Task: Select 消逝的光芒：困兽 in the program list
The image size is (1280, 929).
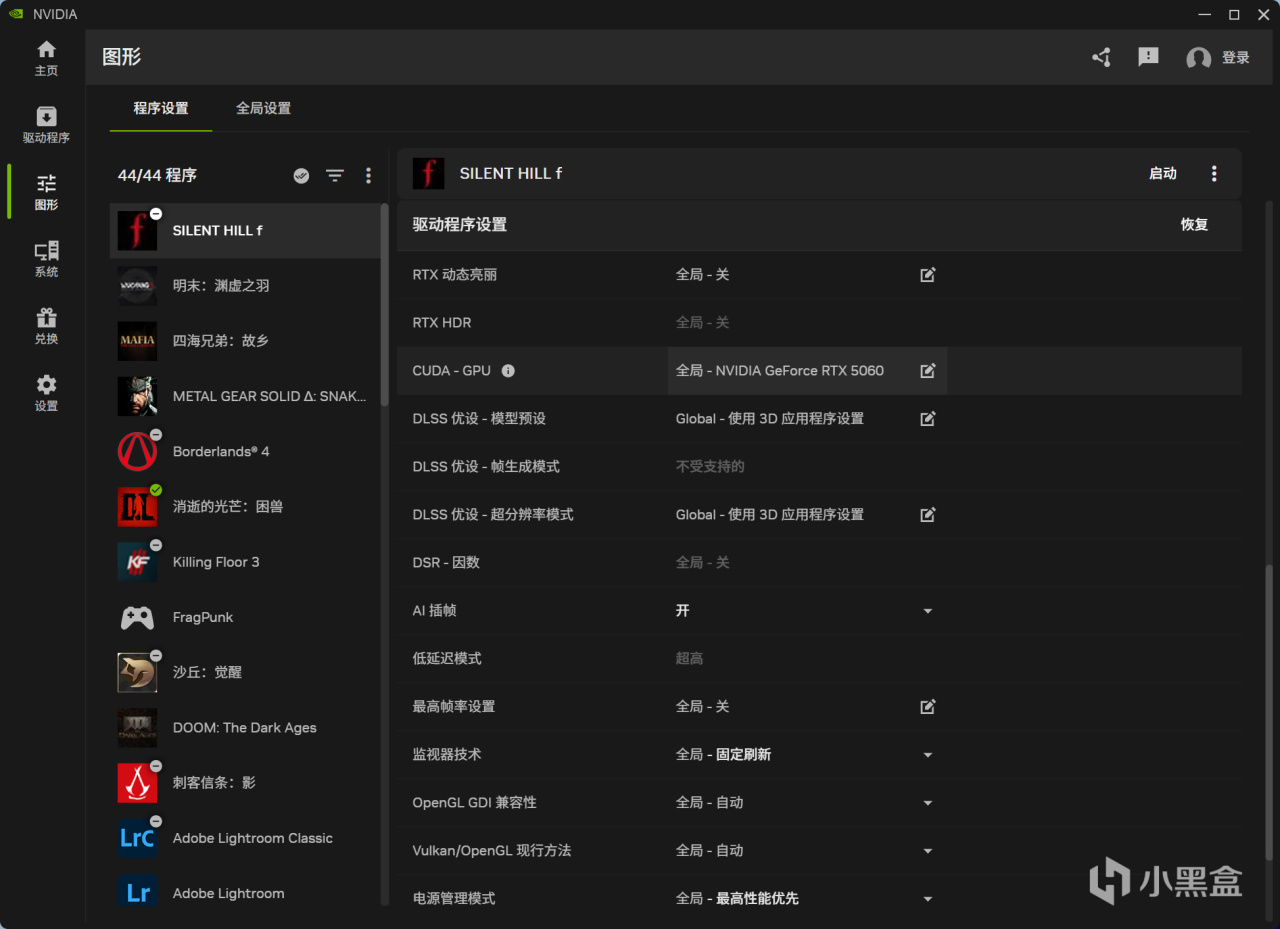Action: (x=245, y=507)
